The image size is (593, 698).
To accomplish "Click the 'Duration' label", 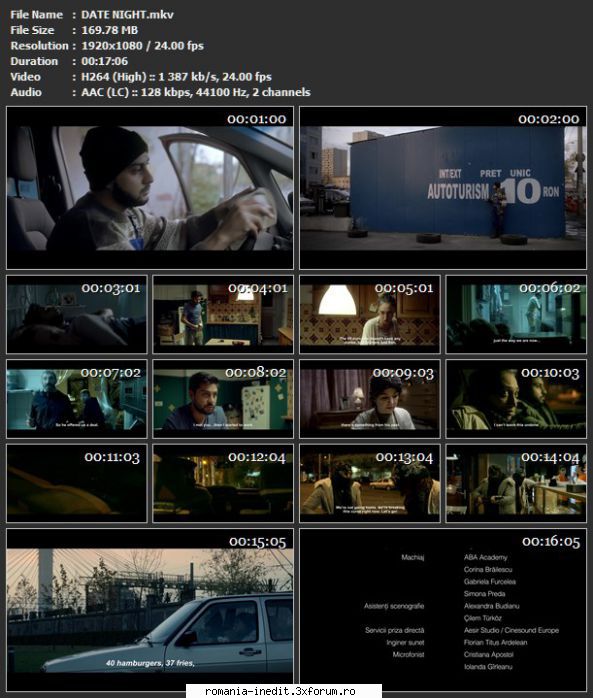I will pos(34,61).
